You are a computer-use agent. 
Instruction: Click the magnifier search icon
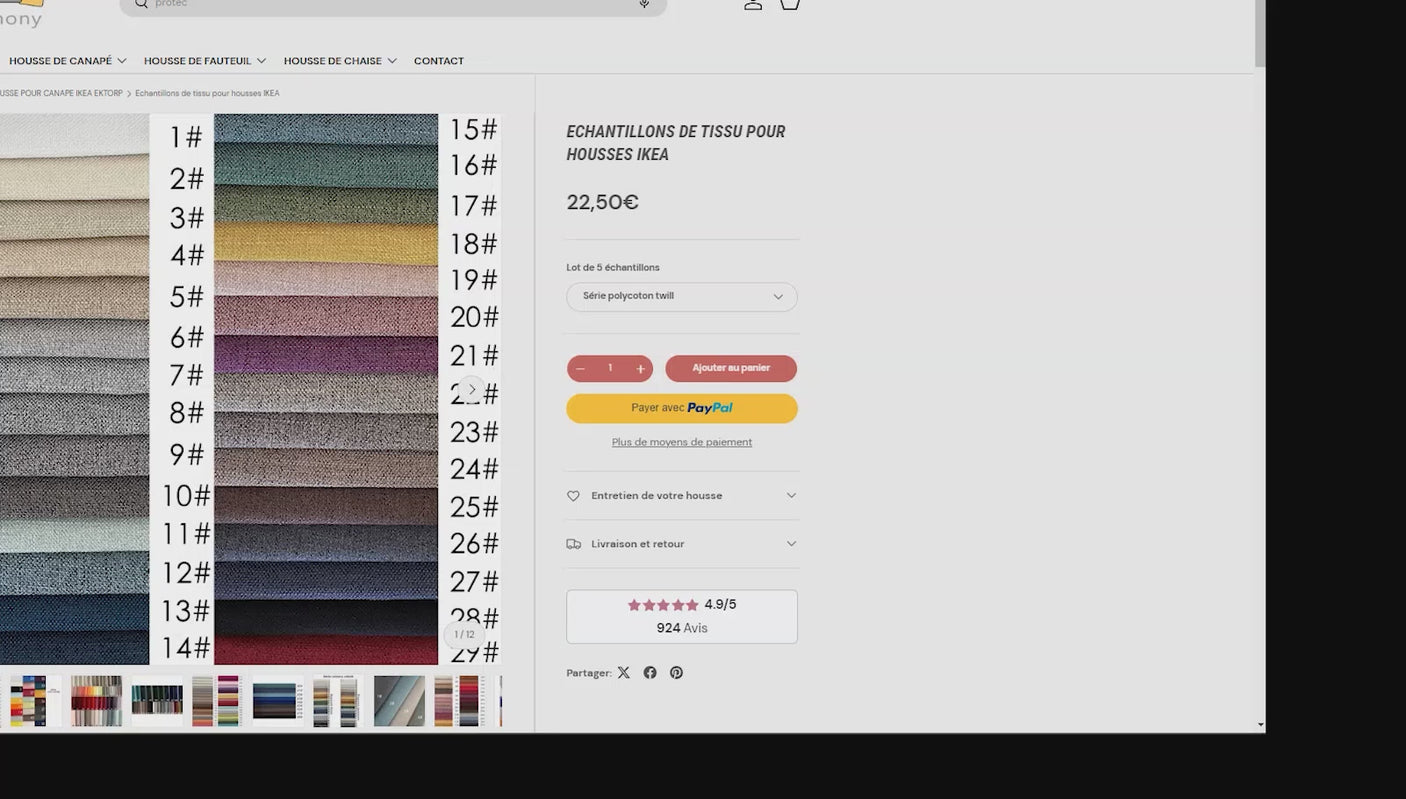pos(141,4)
